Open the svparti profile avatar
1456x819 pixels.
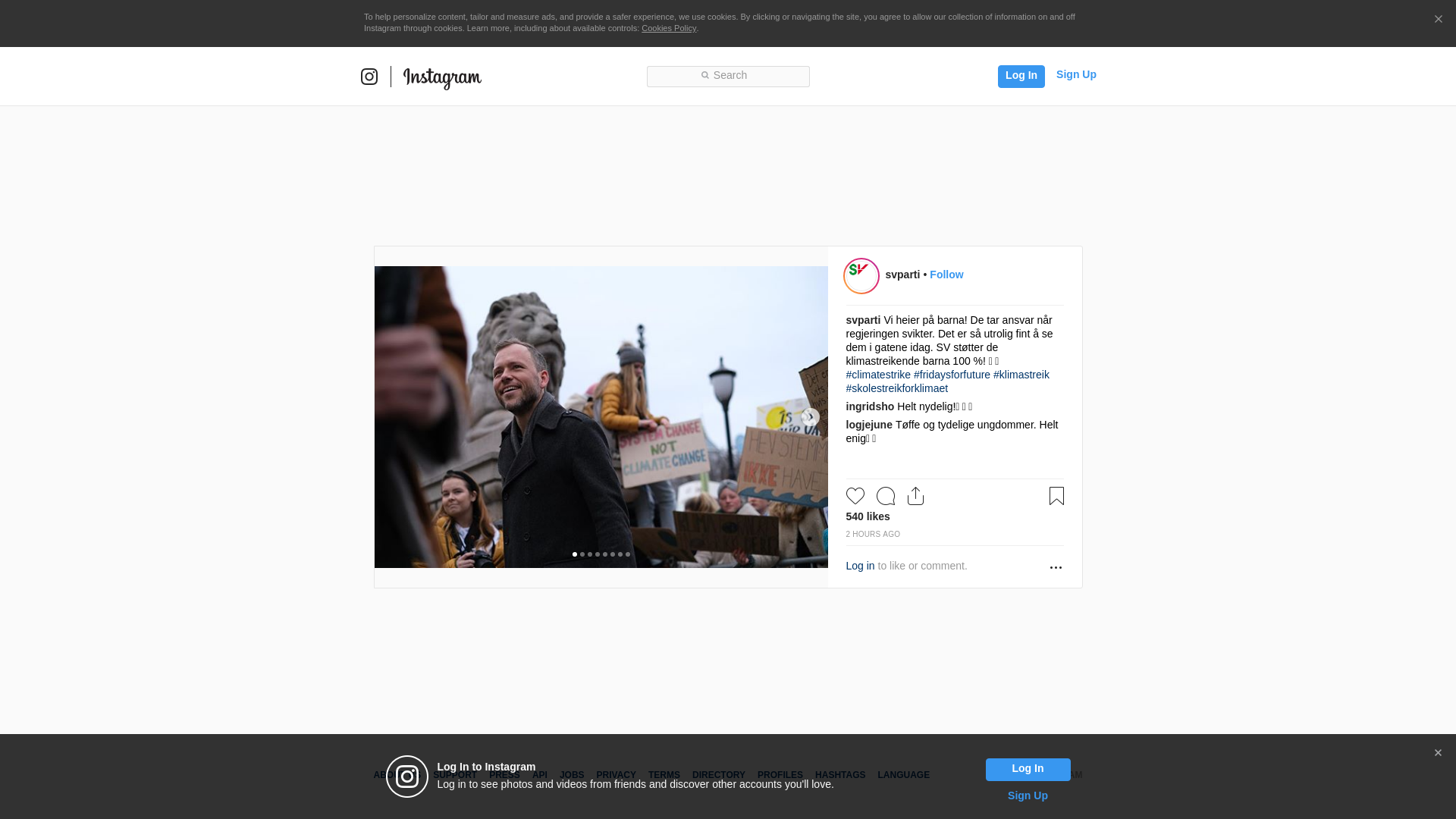tap(861, 275)
